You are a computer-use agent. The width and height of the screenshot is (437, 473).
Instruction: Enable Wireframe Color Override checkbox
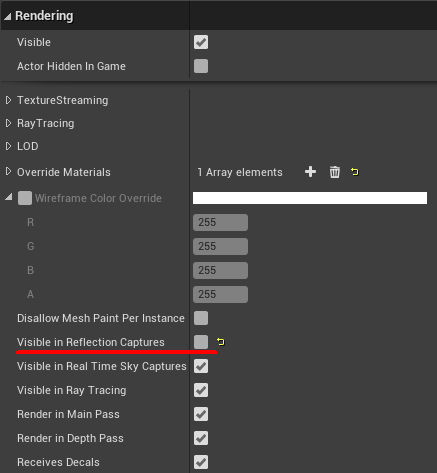[25, 198]
